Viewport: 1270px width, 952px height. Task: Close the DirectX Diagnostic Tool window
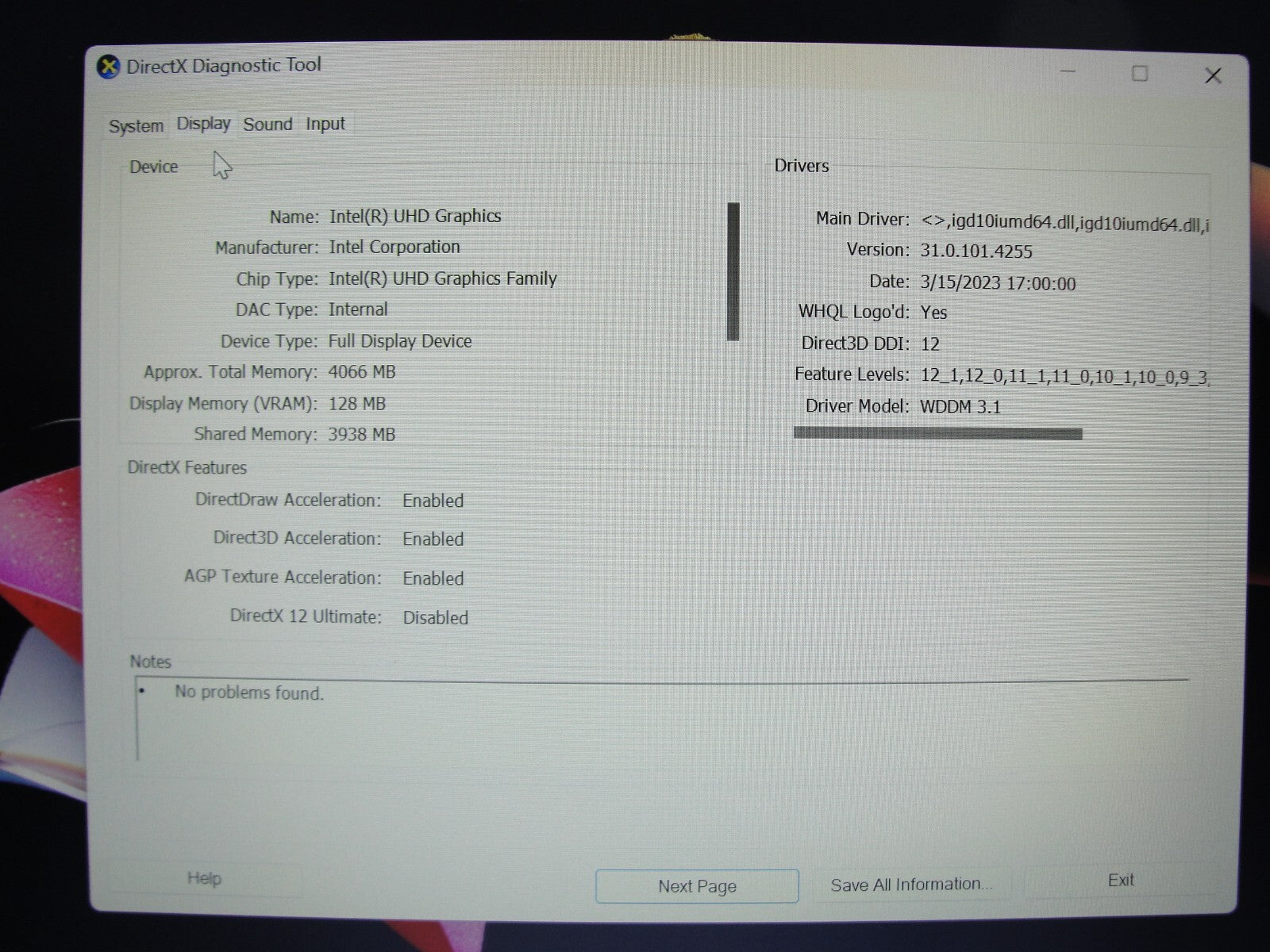1212,75
